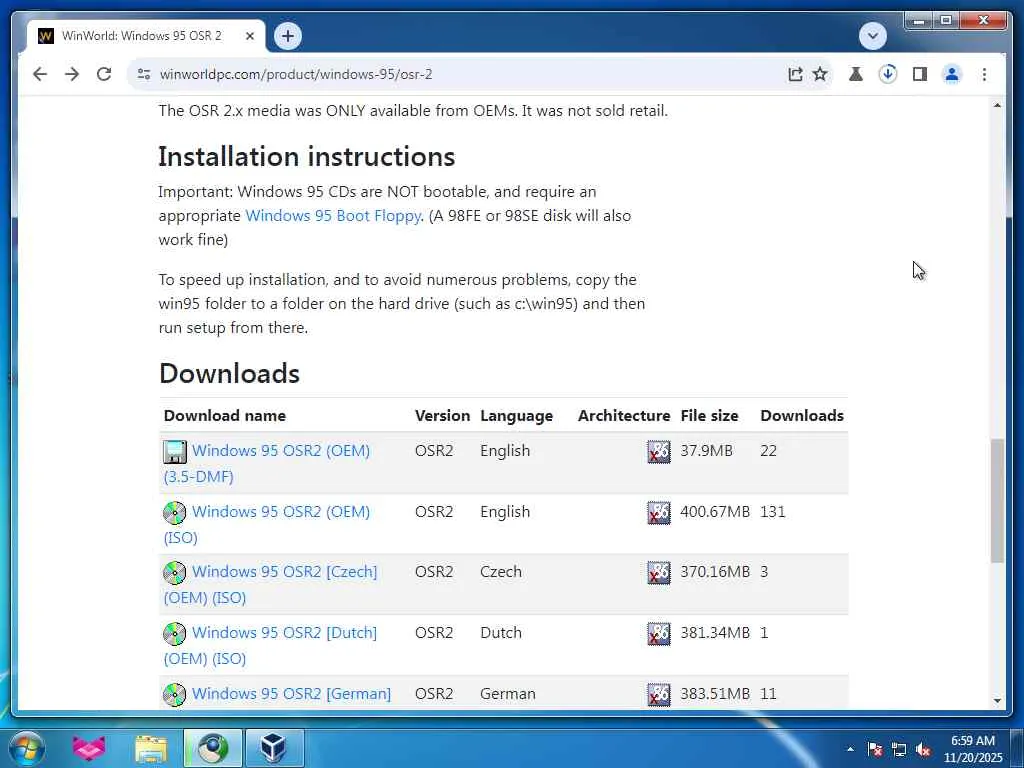Open Windows 95 OSR2 [Dutch] (OEM) (ISO) download

[270, 645]
